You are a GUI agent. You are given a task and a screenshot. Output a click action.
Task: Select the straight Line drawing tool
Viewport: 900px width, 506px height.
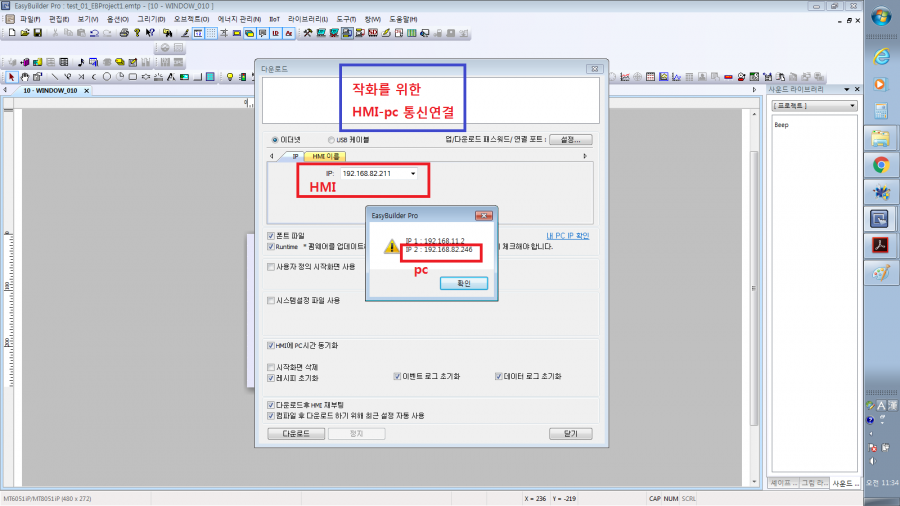click(x=55, y=76)
